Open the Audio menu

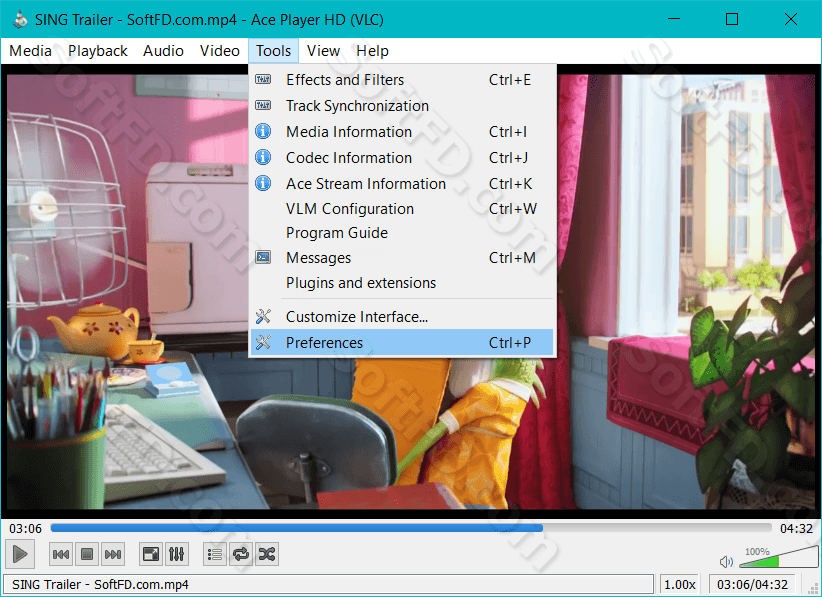click(164, 51)
